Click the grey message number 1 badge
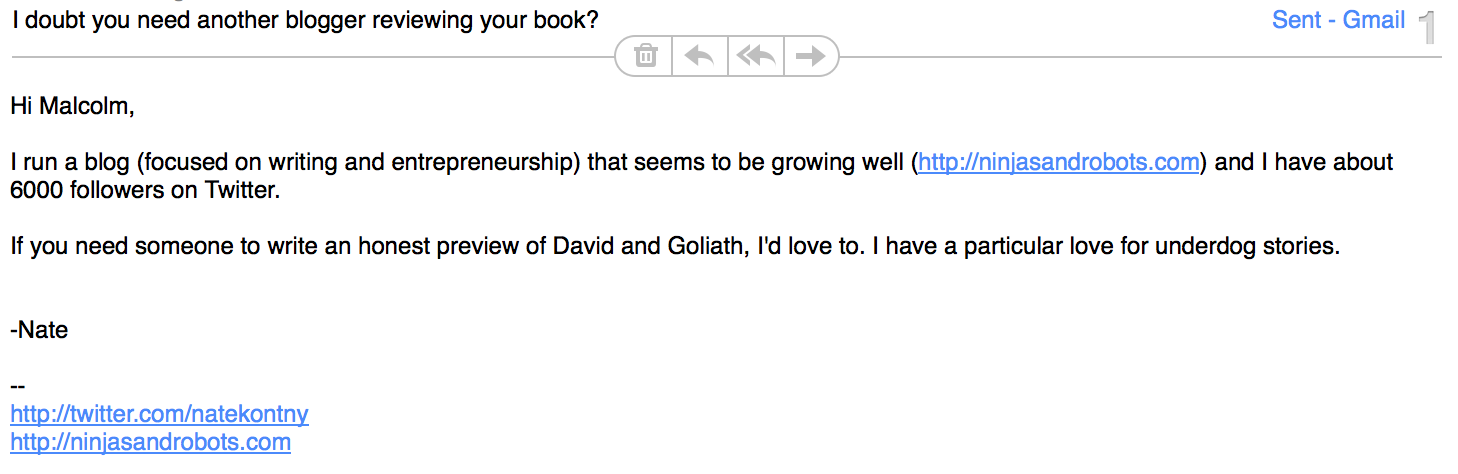This screenshot has height=474, width=1458. pyautogui.click(x=1428, y=27)
